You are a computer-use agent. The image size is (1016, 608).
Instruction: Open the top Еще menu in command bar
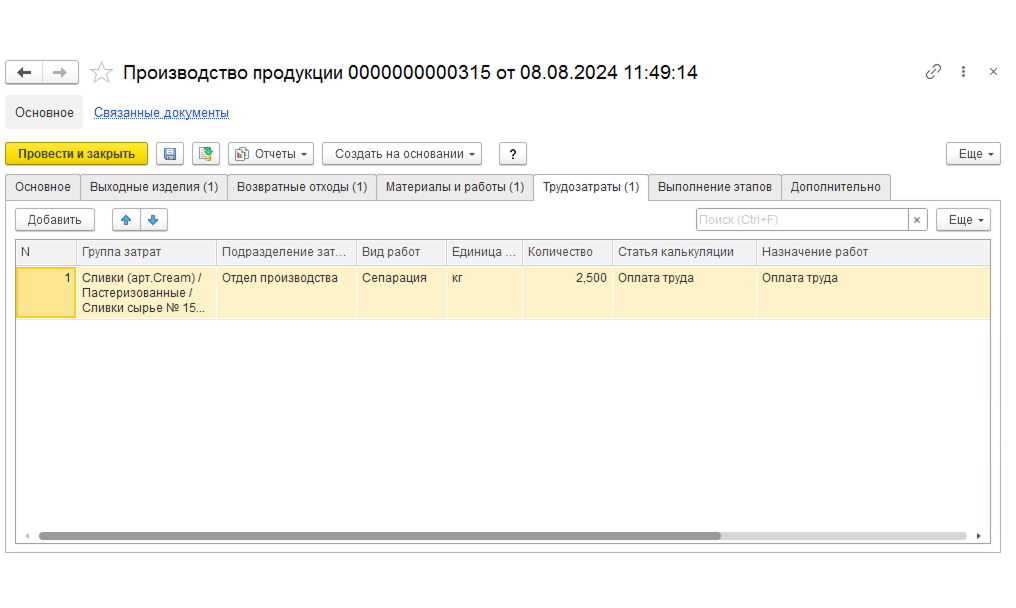[973, 154]
